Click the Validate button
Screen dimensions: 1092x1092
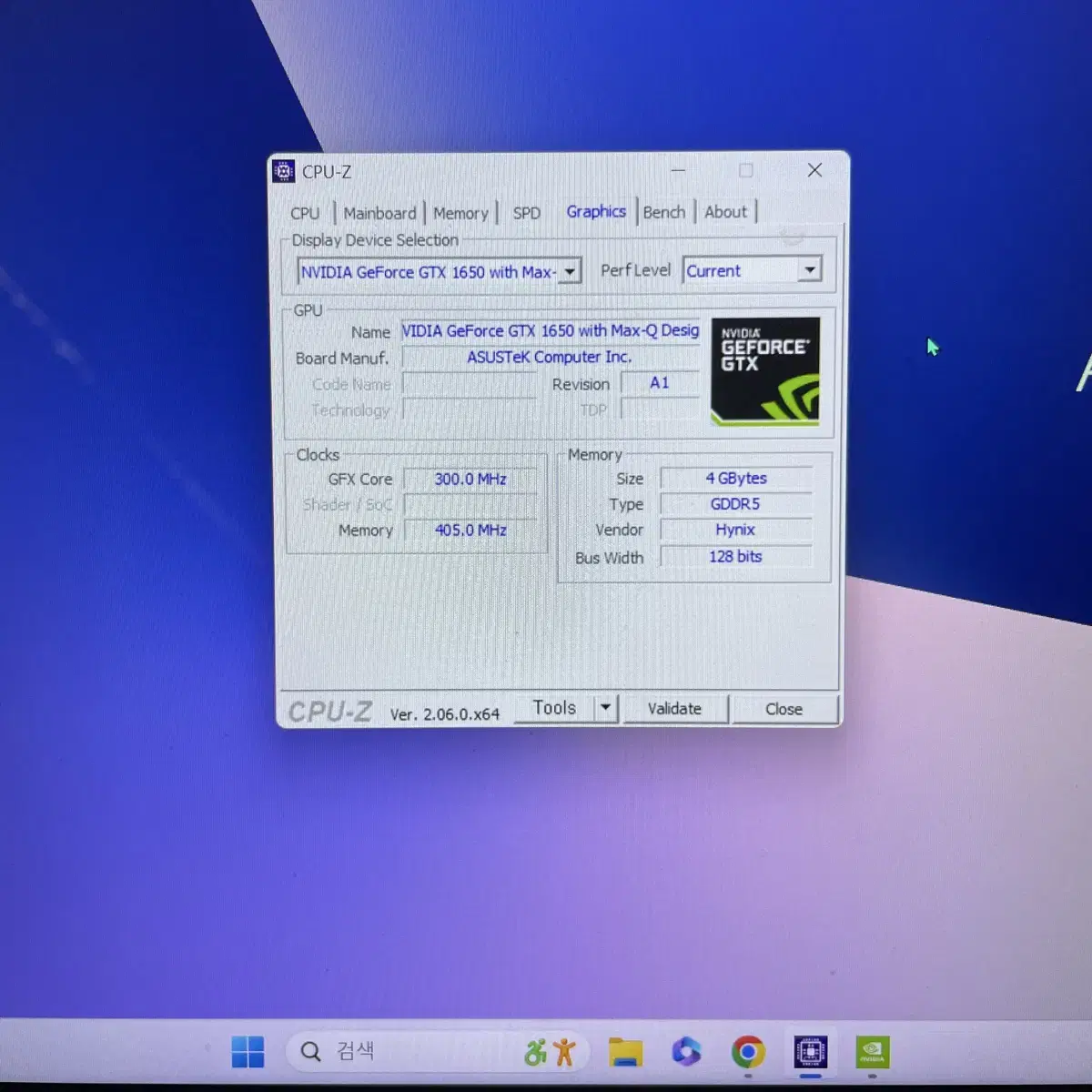click(x=674, y=709)
